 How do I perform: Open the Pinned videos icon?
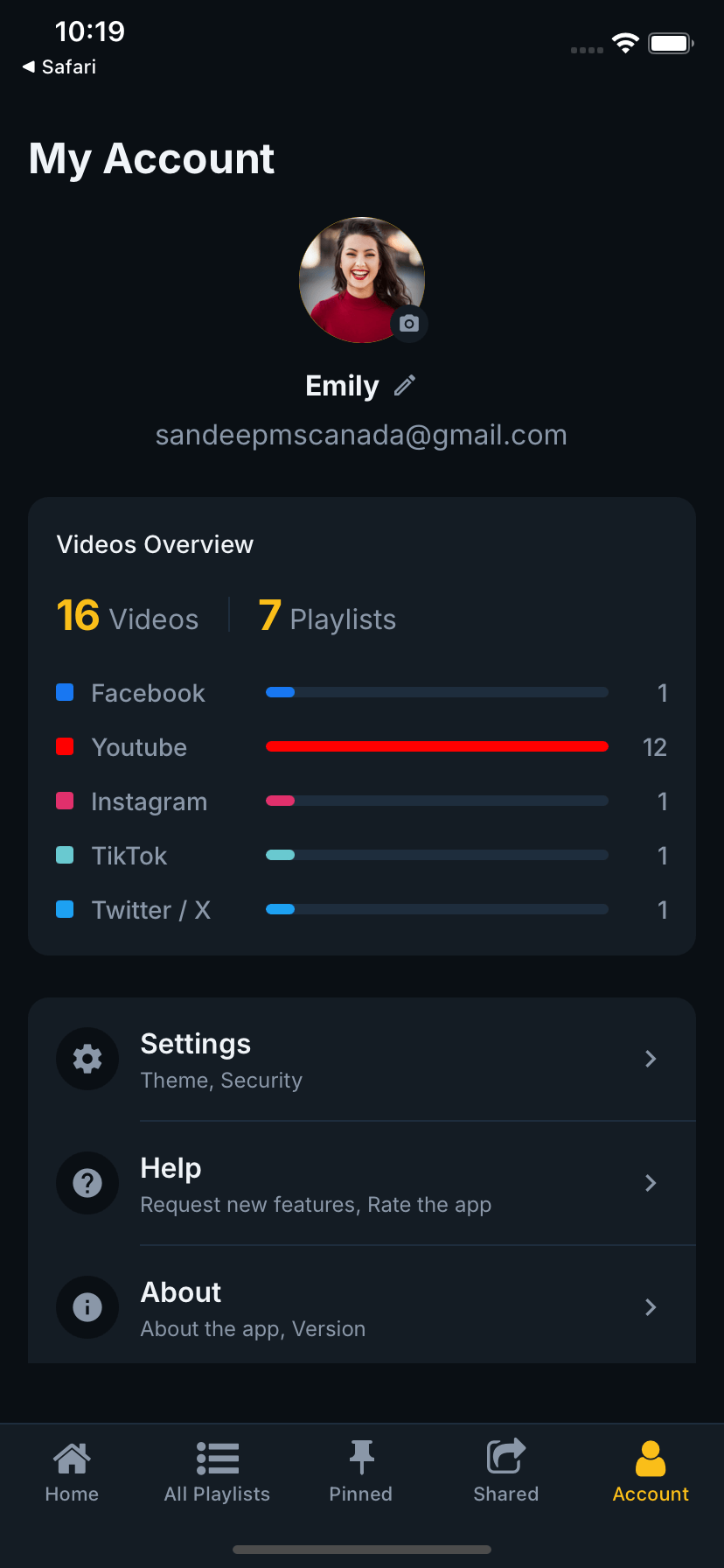coord(360,1454)
